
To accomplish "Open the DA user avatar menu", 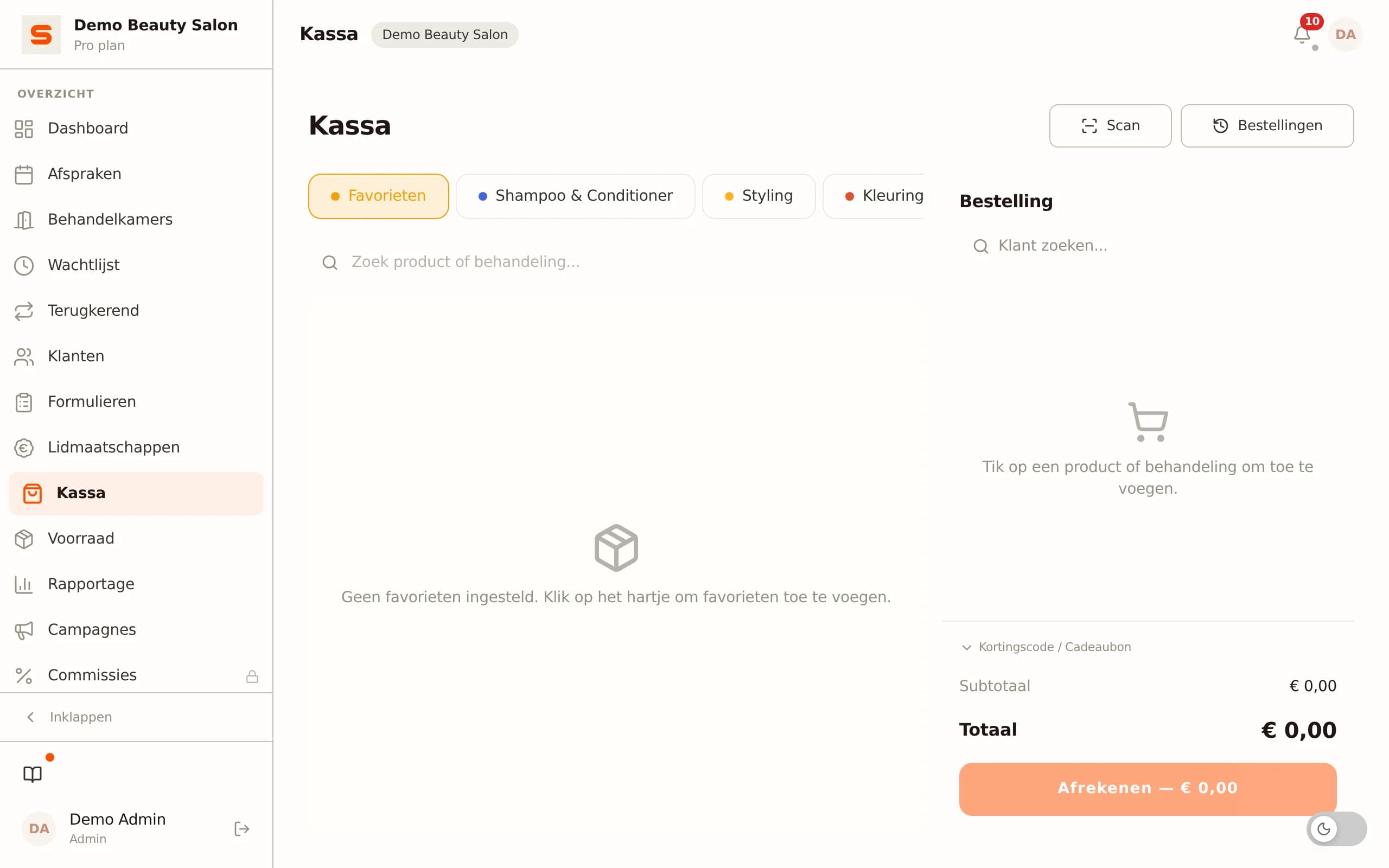I will point(1345,34).
